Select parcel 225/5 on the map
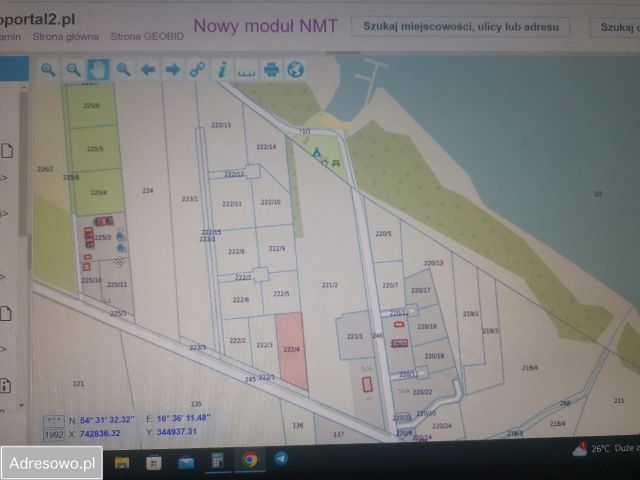The height and width of the screenshot is (480, 640). pyautogui.click(x=95, y=149)
